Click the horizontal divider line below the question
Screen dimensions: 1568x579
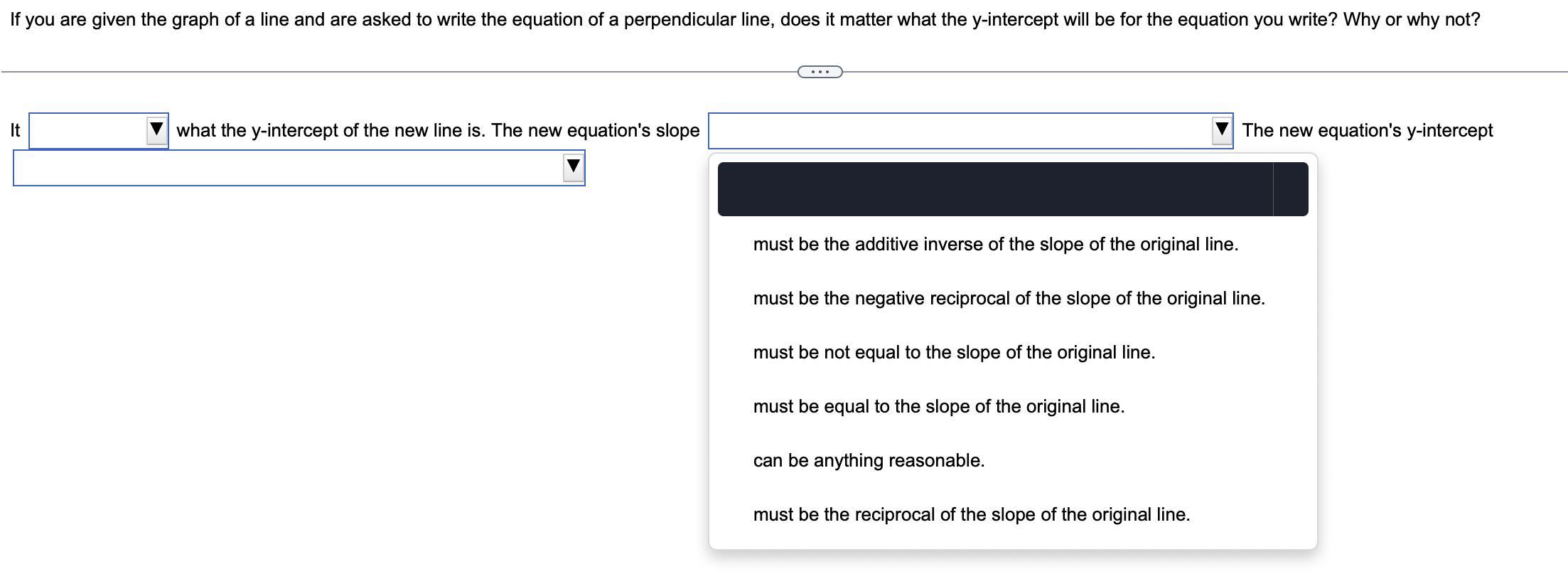coord(398,72)
